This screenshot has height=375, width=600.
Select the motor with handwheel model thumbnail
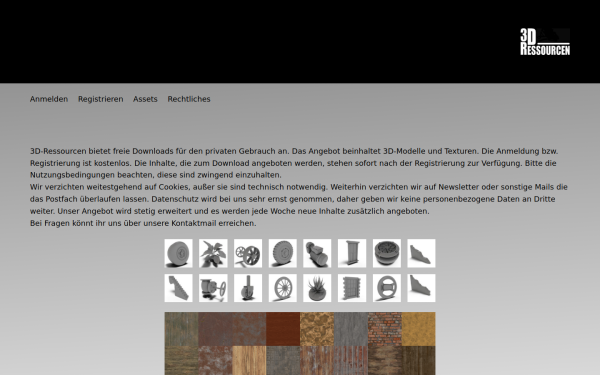coord(213,288)
